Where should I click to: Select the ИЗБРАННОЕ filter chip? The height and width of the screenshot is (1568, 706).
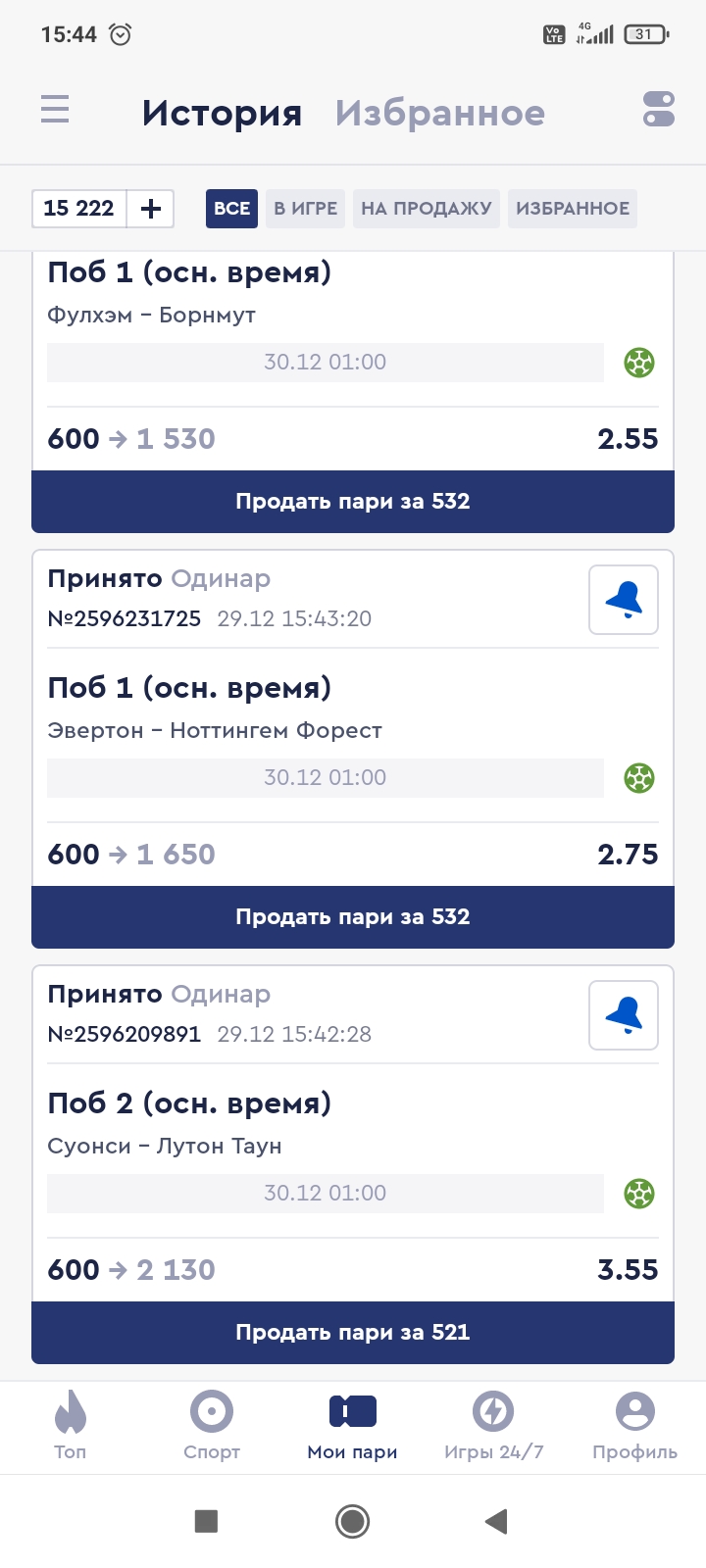[573, 209]
